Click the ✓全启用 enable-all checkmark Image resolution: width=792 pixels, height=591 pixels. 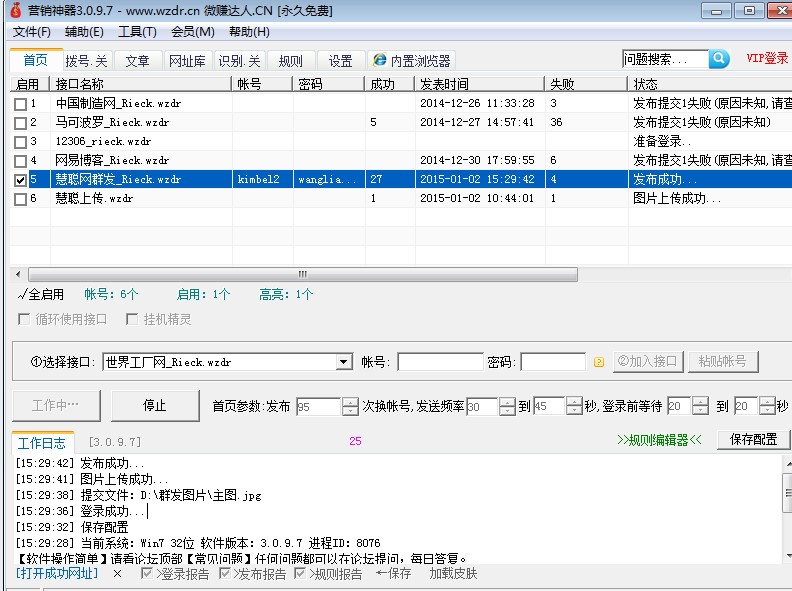41,294
